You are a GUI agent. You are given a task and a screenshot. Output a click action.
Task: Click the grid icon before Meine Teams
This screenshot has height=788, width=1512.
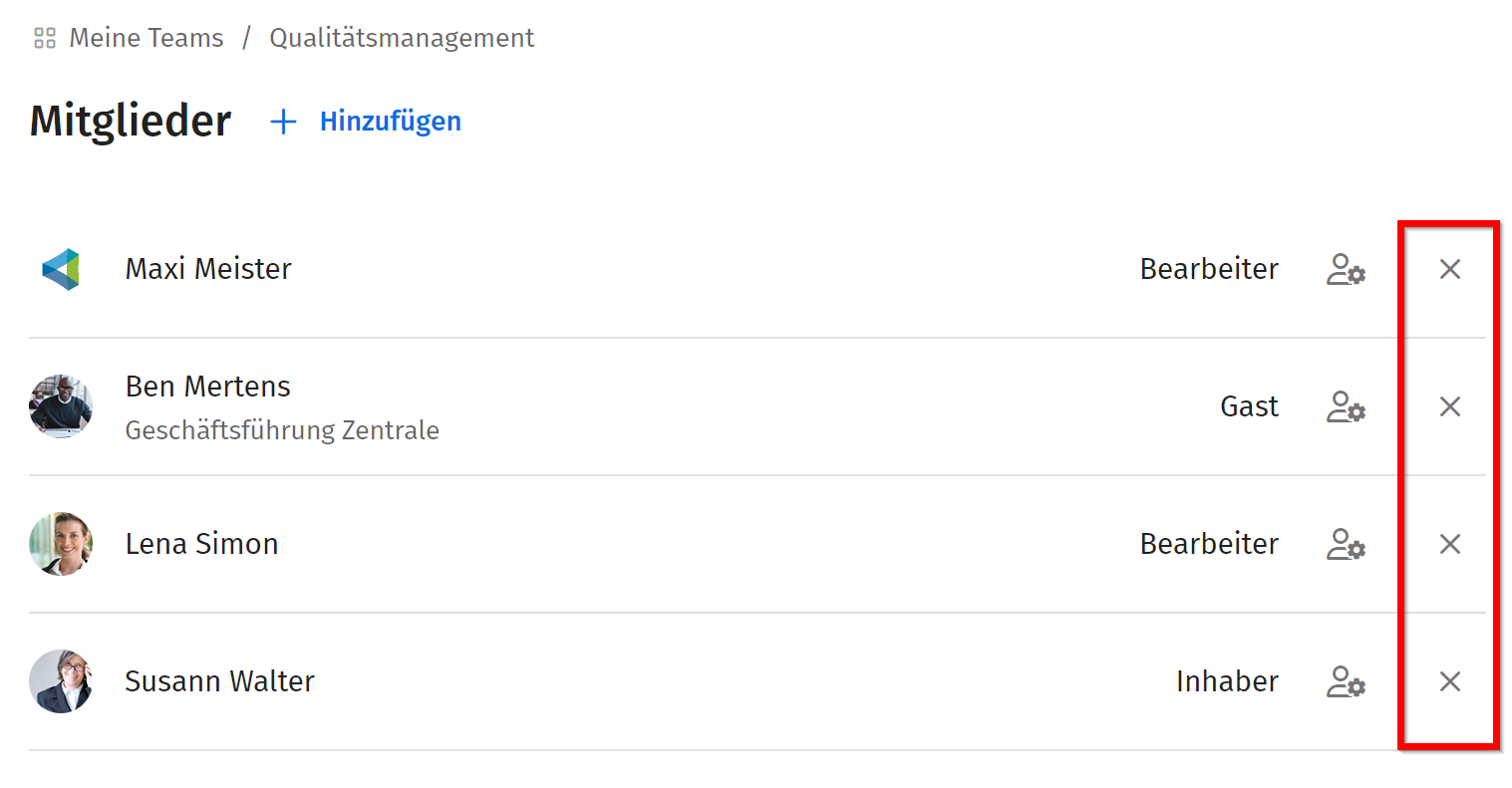tap(45, 39)
